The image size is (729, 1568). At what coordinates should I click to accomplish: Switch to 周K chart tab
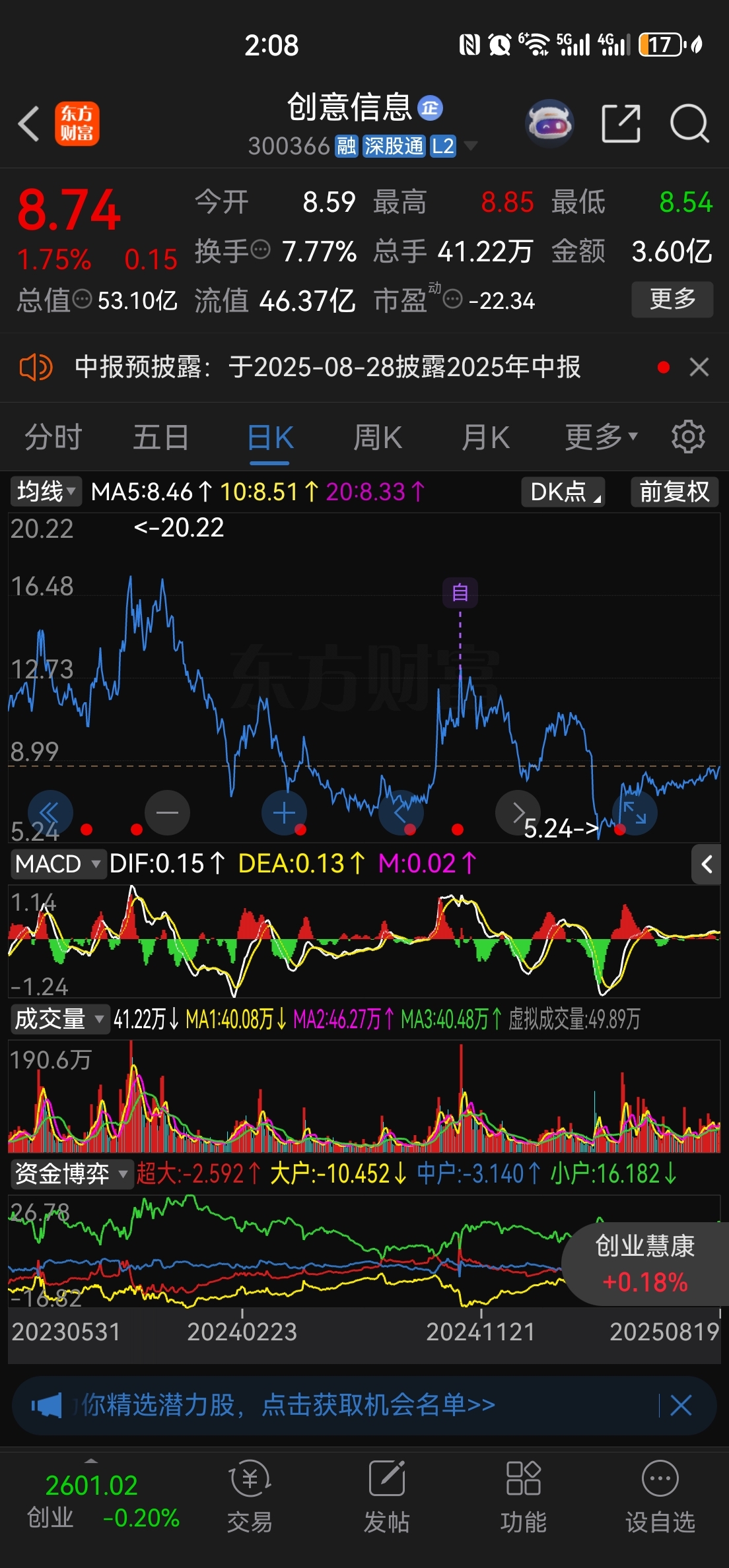[378, 437]
